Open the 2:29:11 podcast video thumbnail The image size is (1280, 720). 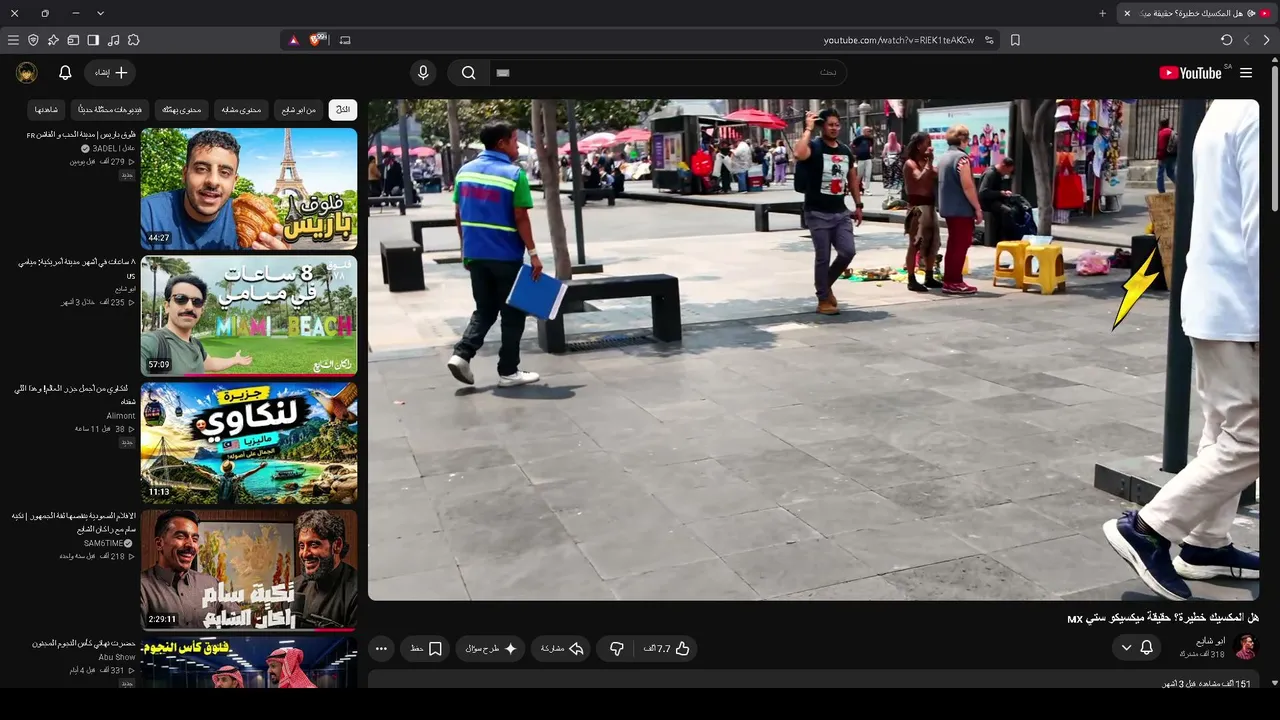tap(249, 570)
